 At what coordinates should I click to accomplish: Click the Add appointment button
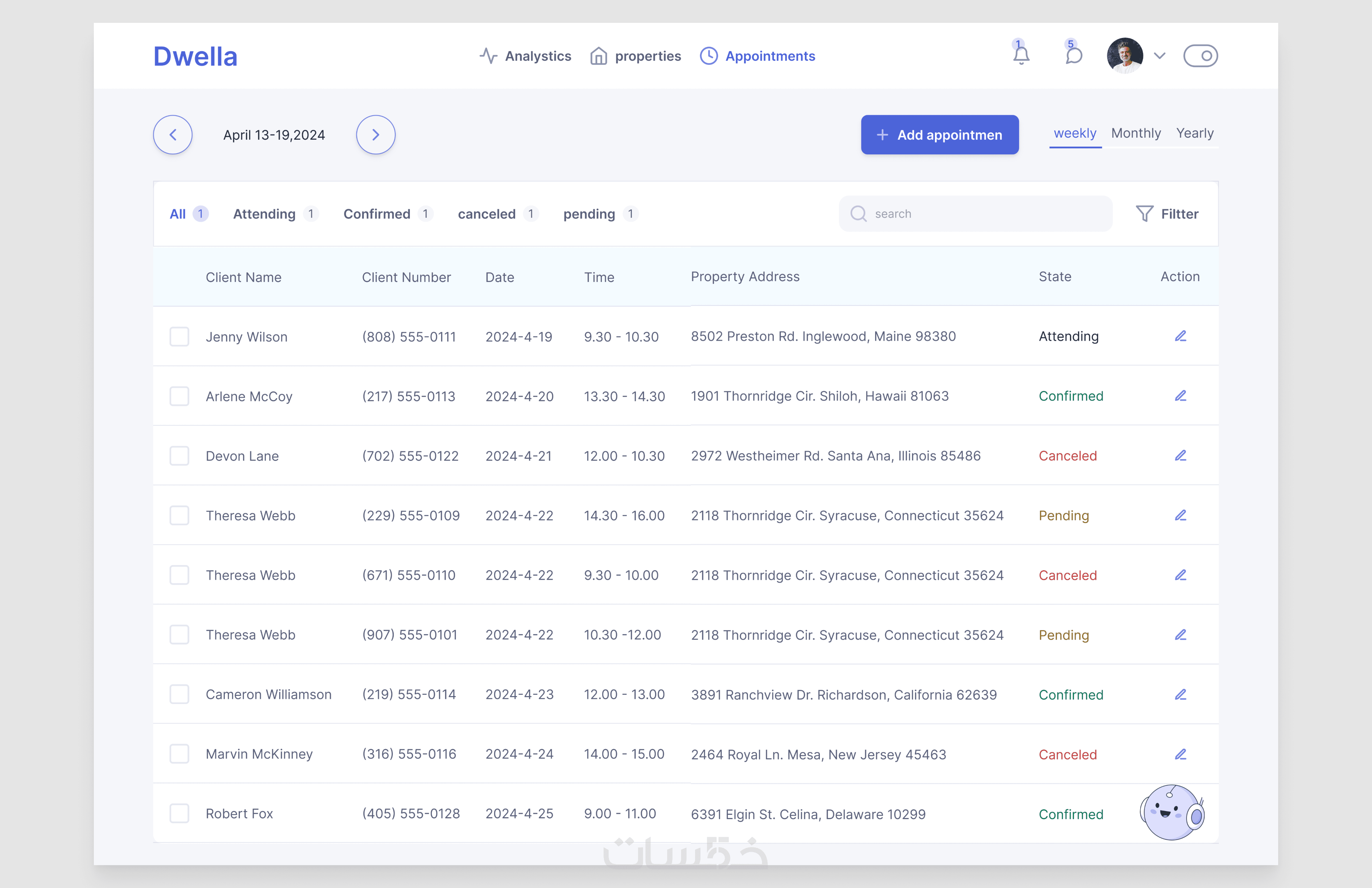coord(940,135)
